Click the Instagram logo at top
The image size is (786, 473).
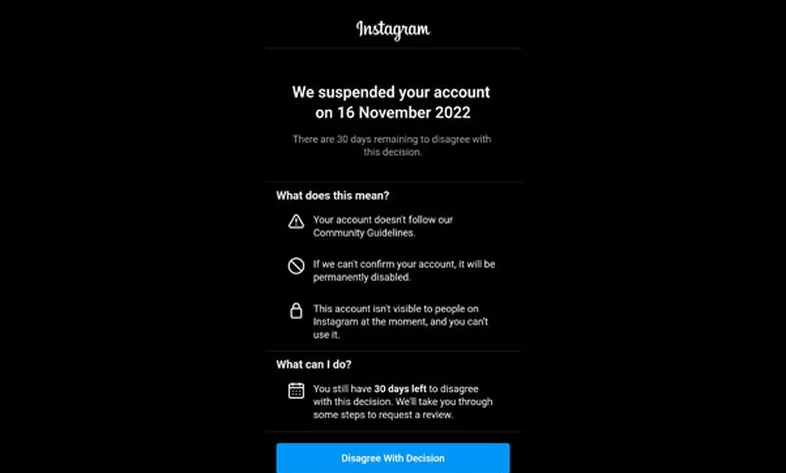coord(393,30)
